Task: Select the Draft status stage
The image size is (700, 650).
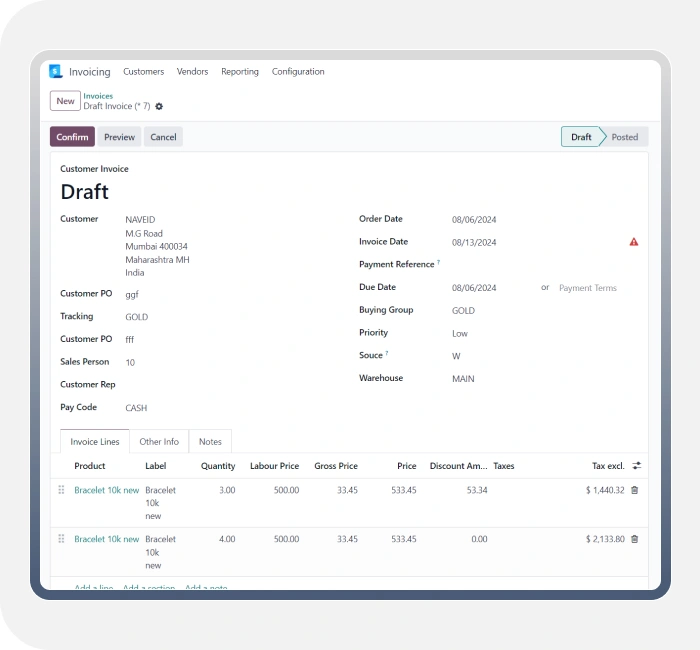Action: click(581, 137)
